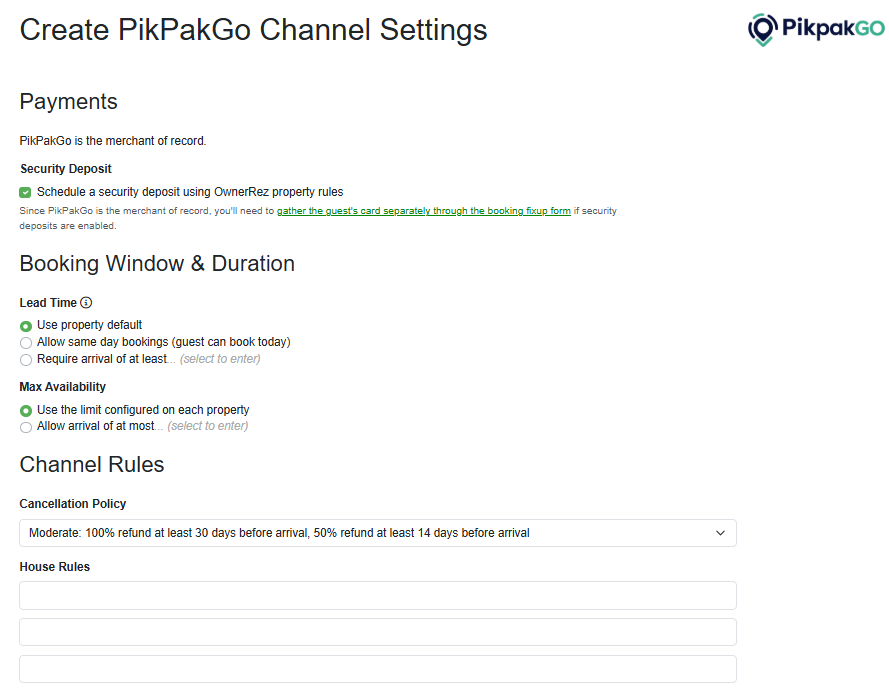Uncheck Schedule a security deposit checkbox
Screen dimensions: 889x690
click(25, 192)
